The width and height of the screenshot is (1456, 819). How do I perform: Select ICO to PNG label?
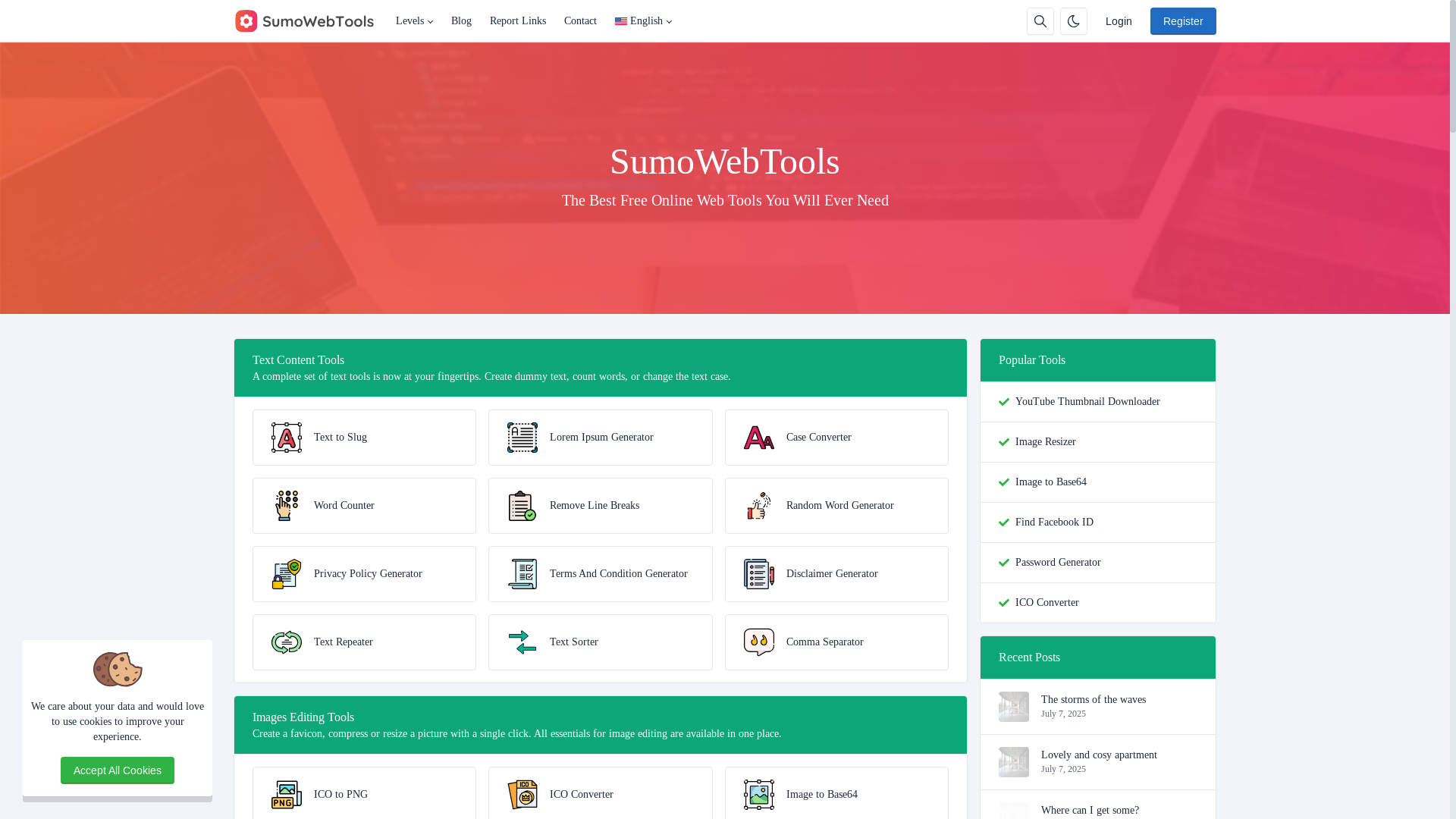click(340, 795)
